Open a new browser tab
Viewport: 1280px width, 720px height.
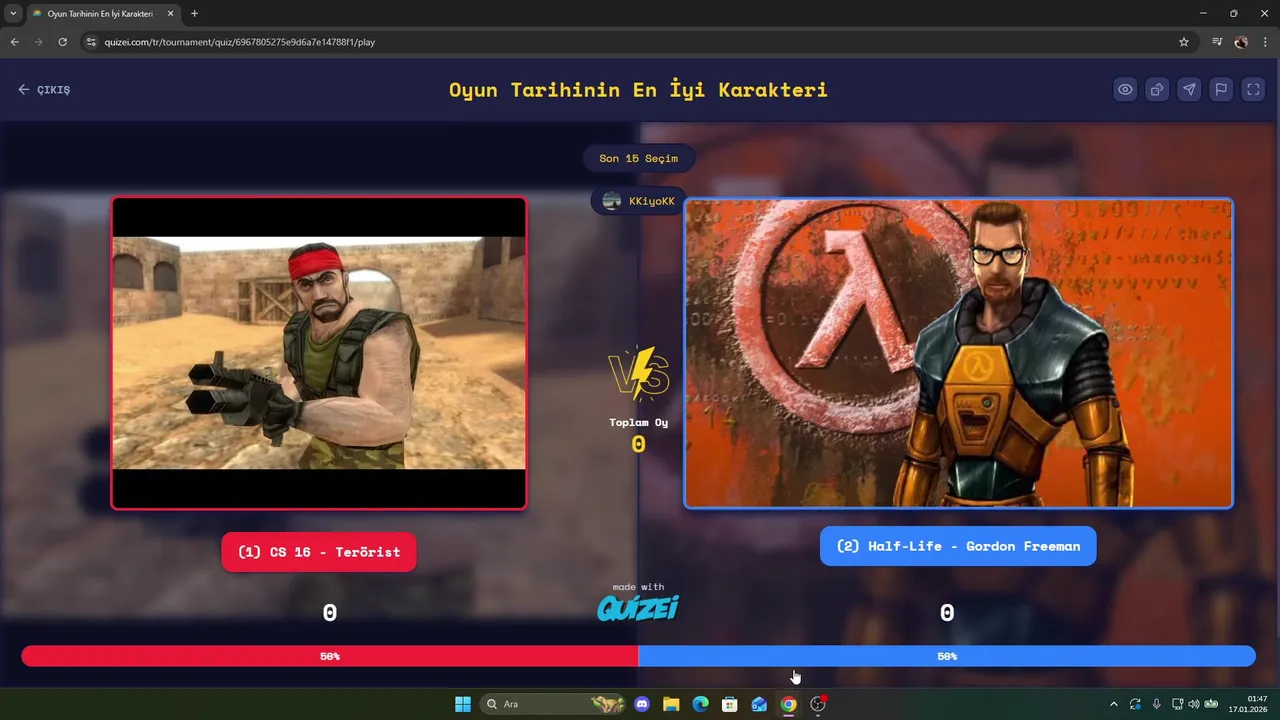[194, 14]
